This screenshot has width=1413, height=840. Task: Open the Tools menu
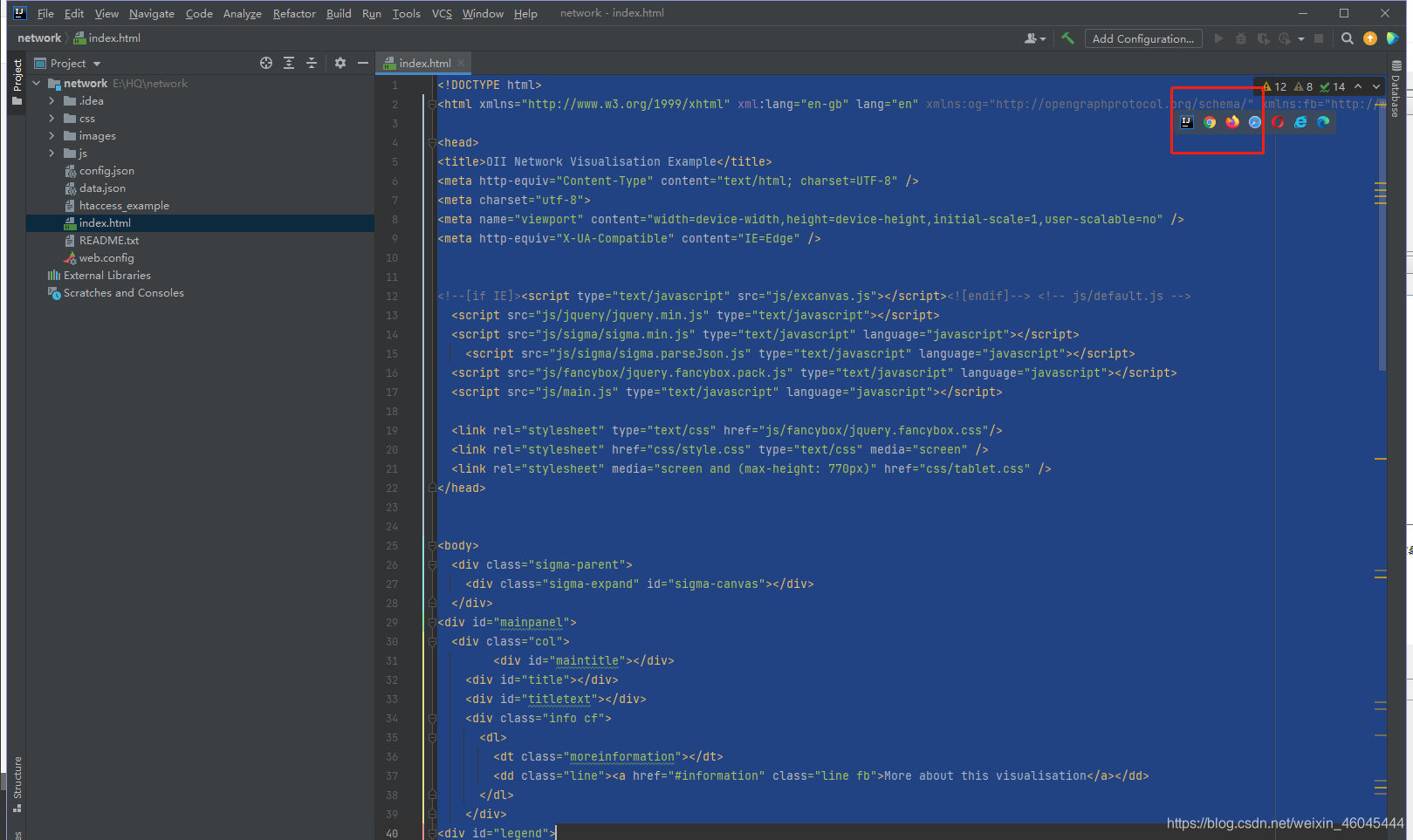(x=406, y=13)
